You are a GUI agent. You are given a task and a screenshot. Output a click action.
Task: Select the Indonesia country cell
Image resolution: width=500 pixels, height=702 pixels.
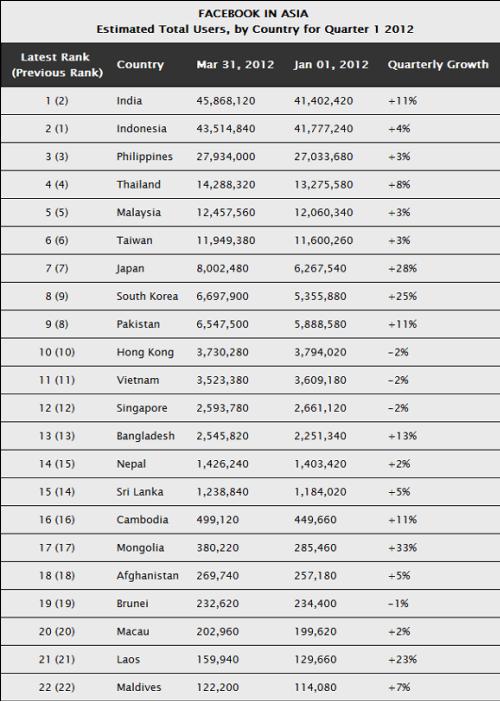coord(141,128)
